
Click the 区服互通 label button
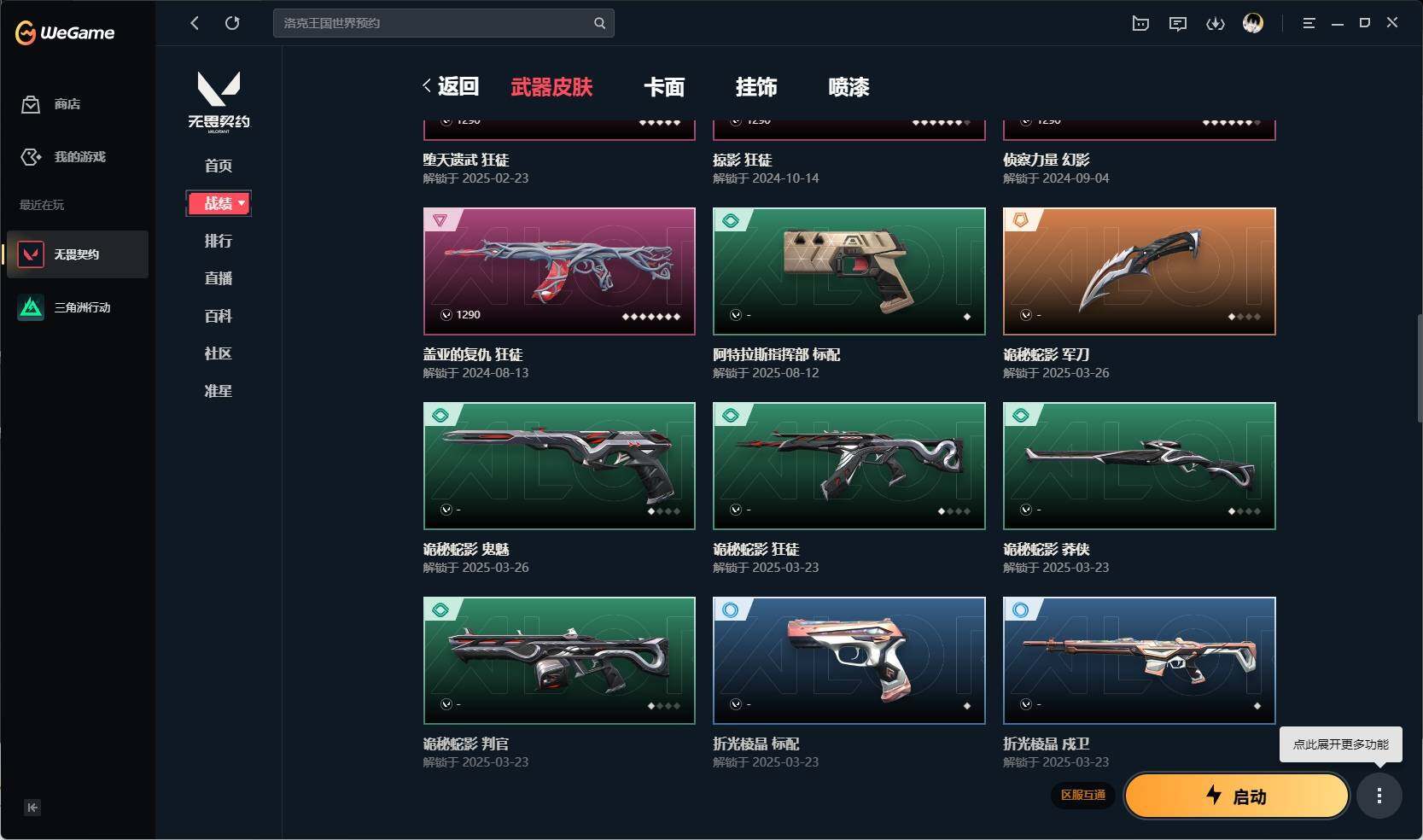[x=1083, y=795]
